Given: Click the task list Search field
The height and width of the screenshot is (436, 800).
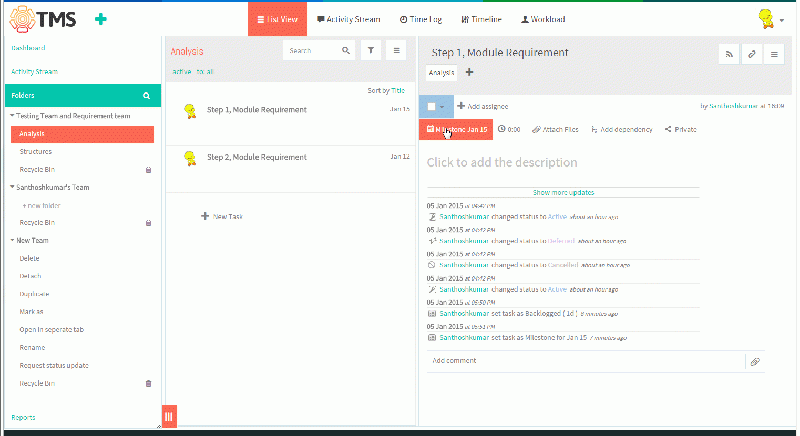Looking at the screenshot, I should tap(311, 50).
